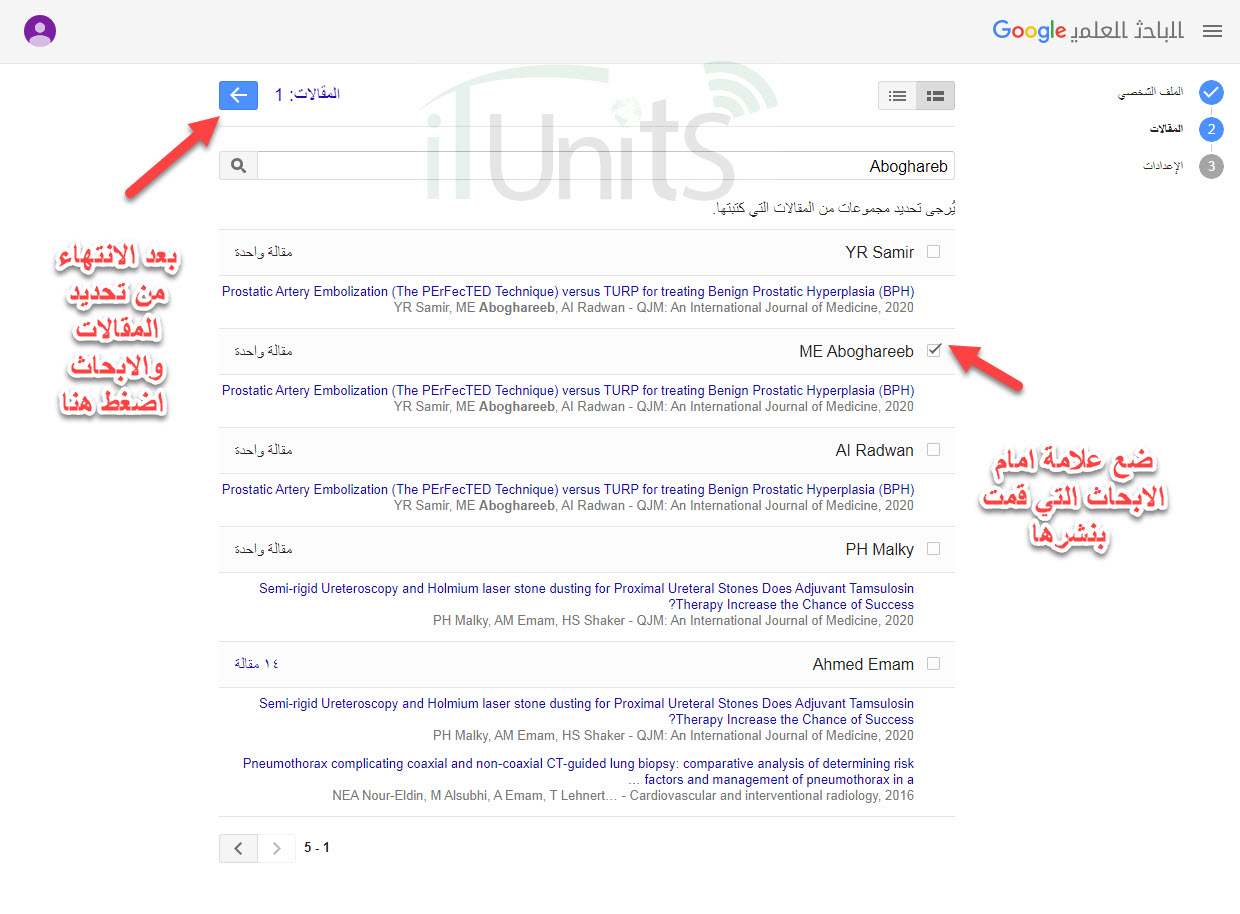Tick the Al Radwan checkbox
The image size is (1240, 914).
933,450
